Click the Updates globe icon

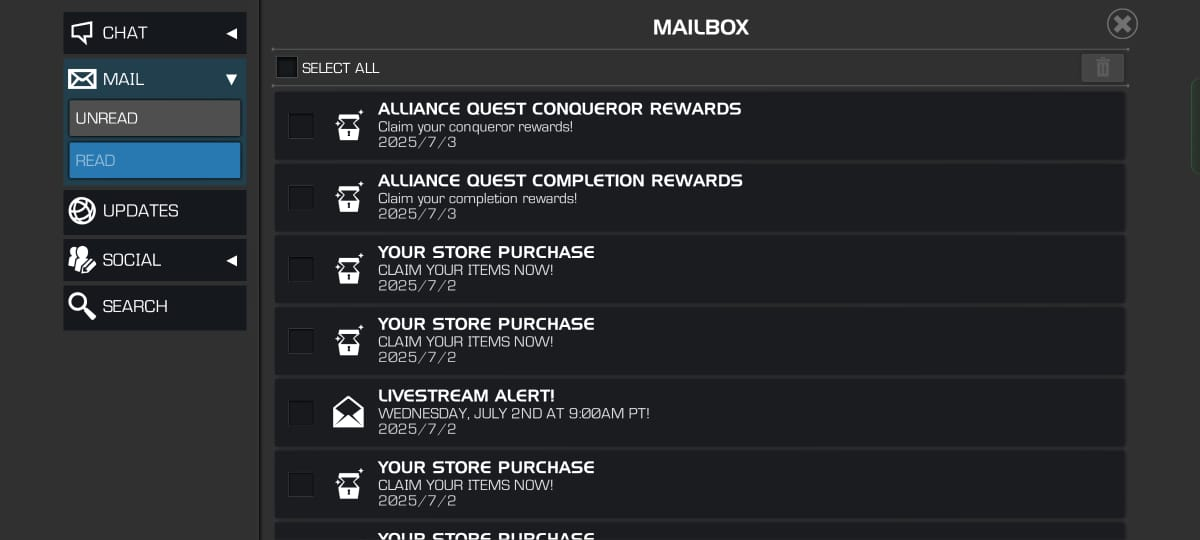[x=82, y=211]
